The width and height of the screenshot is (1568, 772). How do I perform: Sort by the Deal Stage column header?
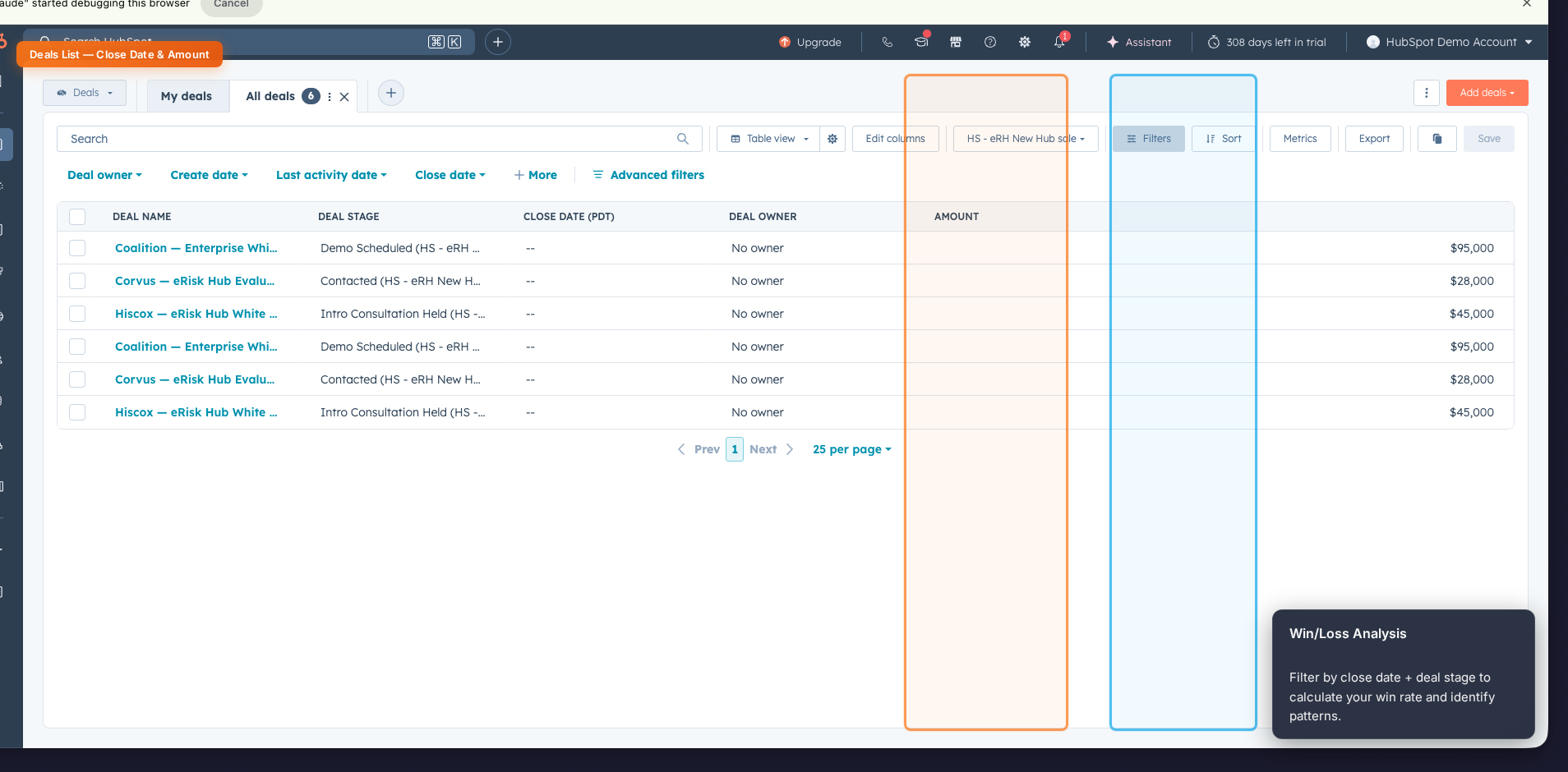(x=348, y=217)
